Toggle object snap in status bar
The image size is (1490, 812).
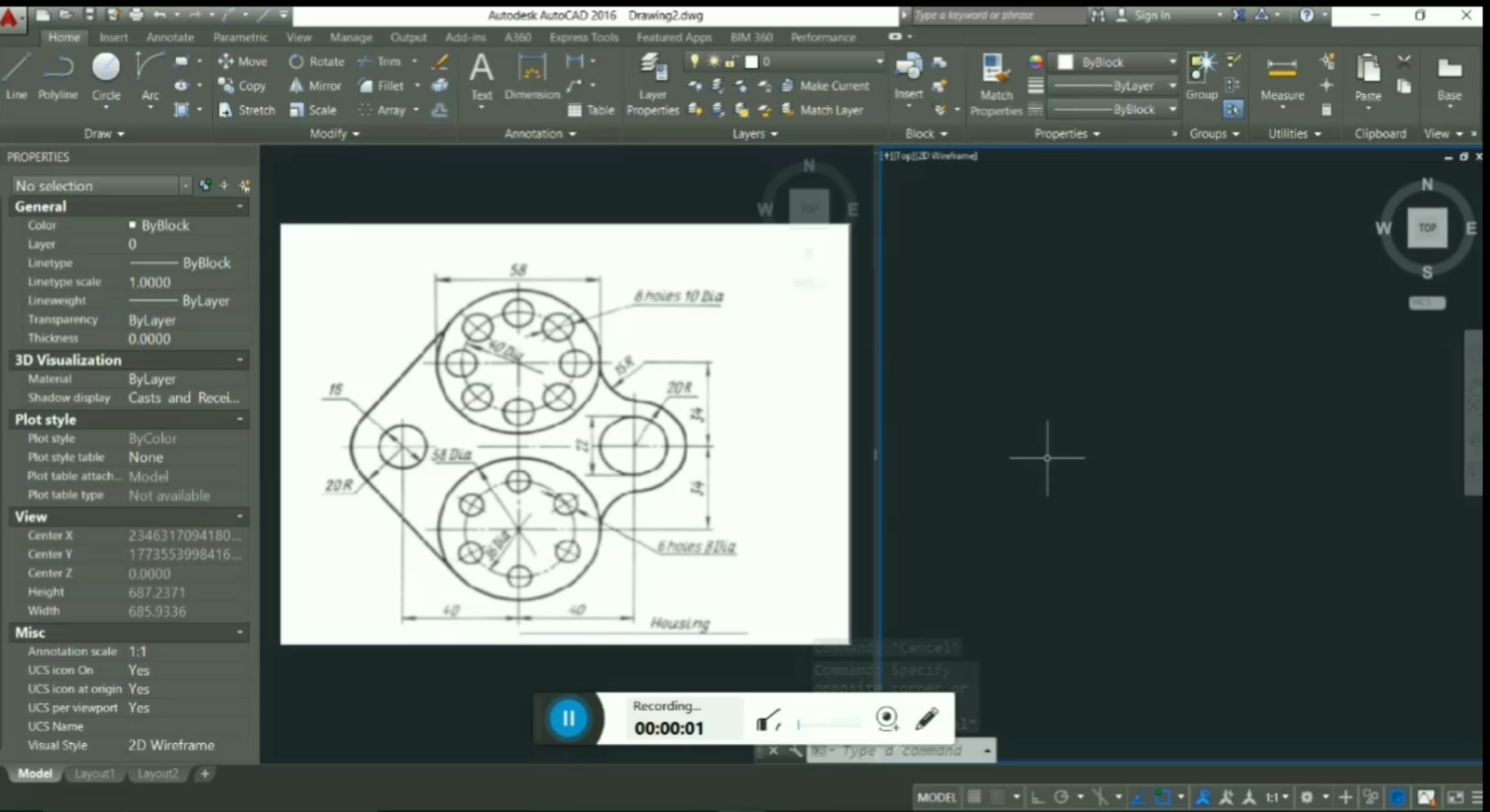coord(1163,797)
